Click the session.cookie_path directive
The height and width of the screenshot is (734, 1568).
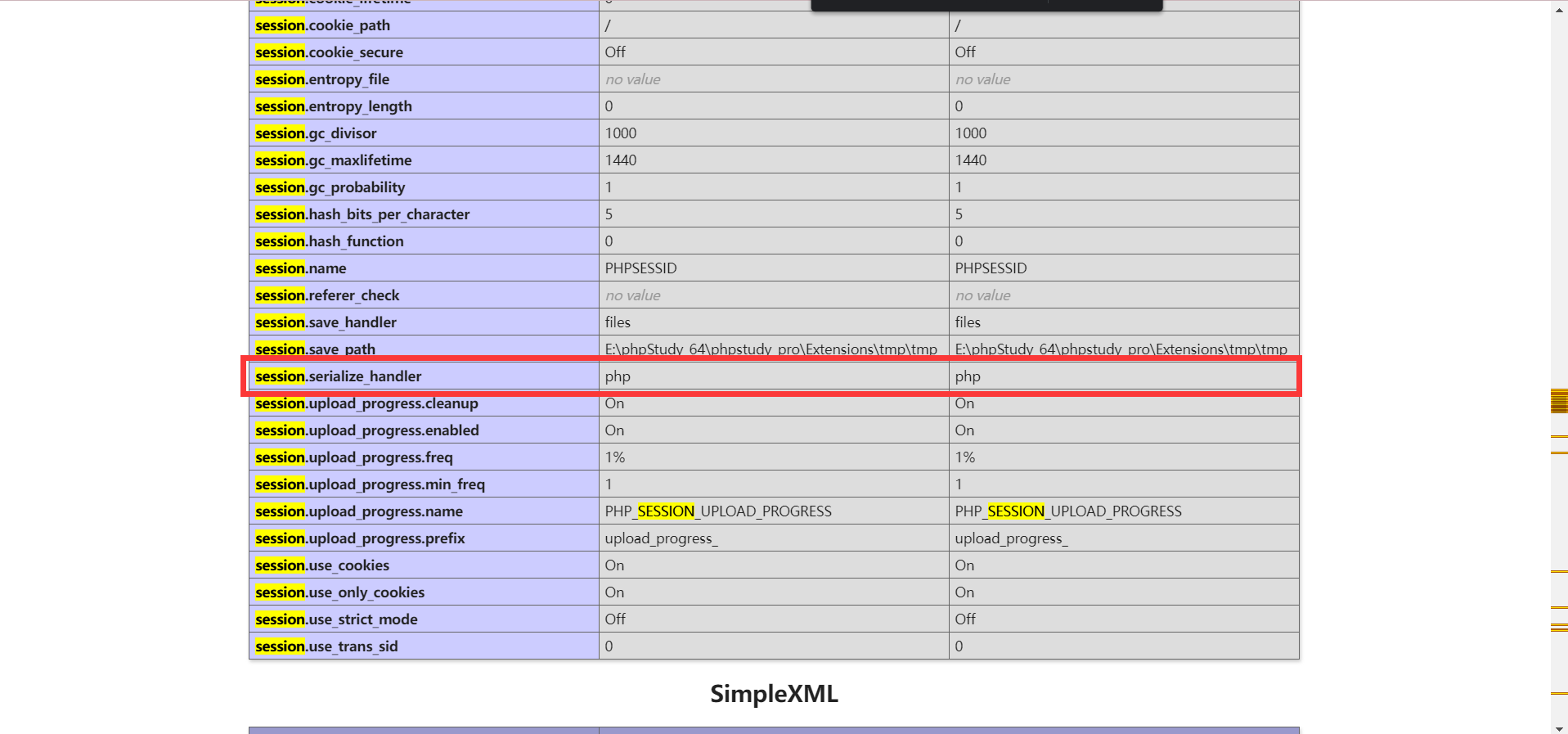(x=322, y=25)
